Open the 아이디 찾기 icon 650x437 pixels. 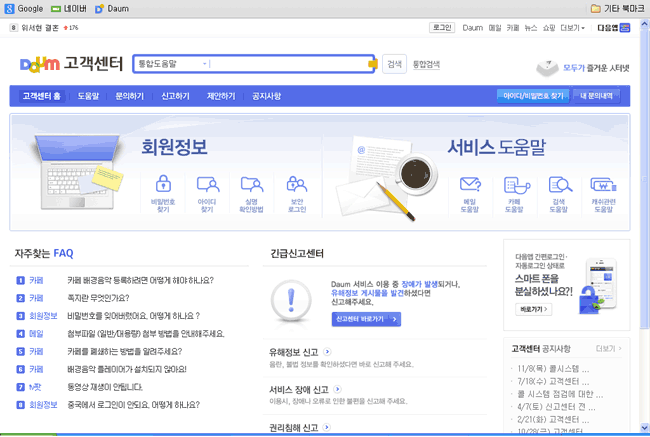(x=208, y=184)
